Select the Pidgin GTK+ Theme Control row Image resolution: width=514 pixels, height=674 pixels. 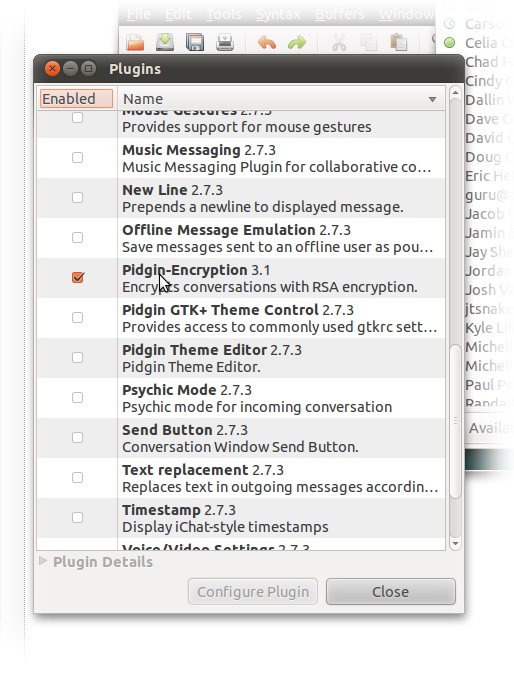(241, 318)
